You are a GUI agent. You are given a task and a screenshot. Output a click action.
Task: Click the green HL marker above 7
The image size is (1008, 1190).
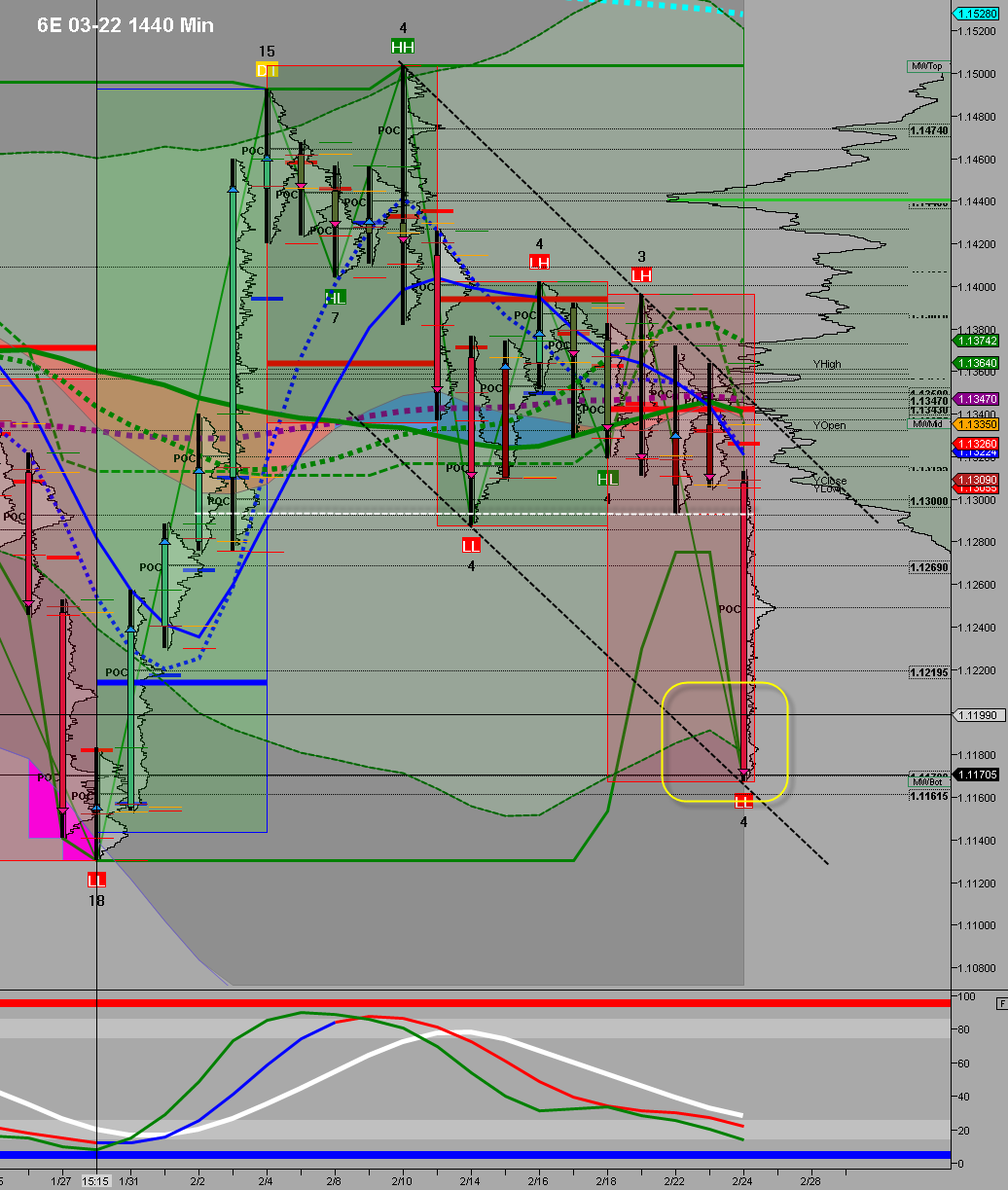pos(335,298)
